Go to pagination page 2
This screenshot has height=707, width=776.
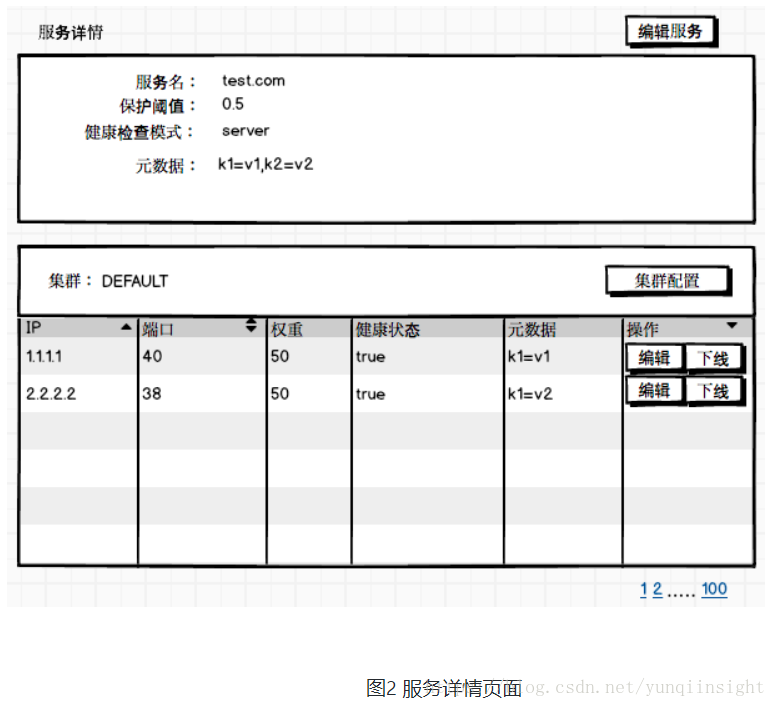click(x=657, y=589)
